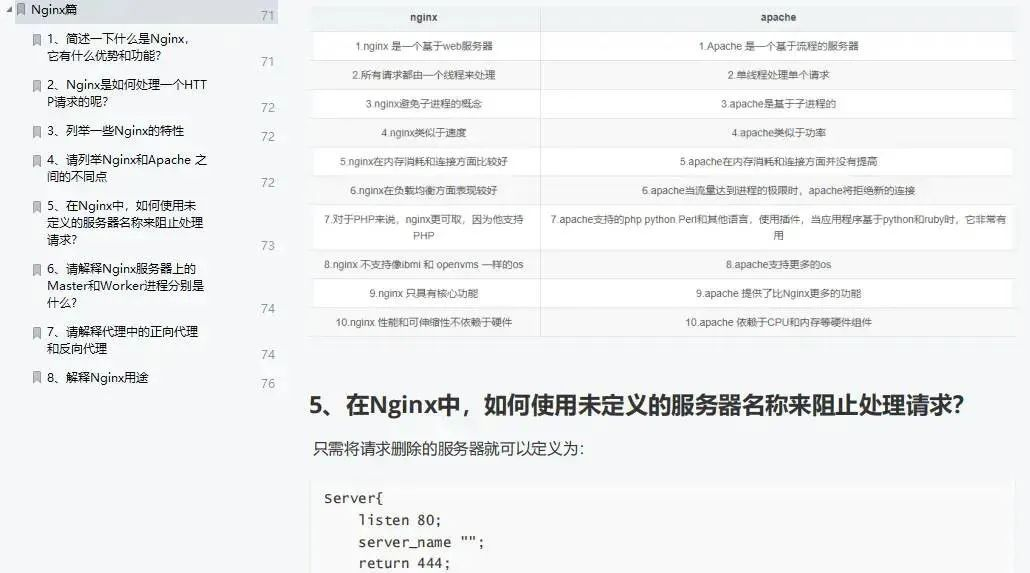
Task: Click bookmark icon for item 8 解释Nginx用途
Action: (x=37, y=378)
